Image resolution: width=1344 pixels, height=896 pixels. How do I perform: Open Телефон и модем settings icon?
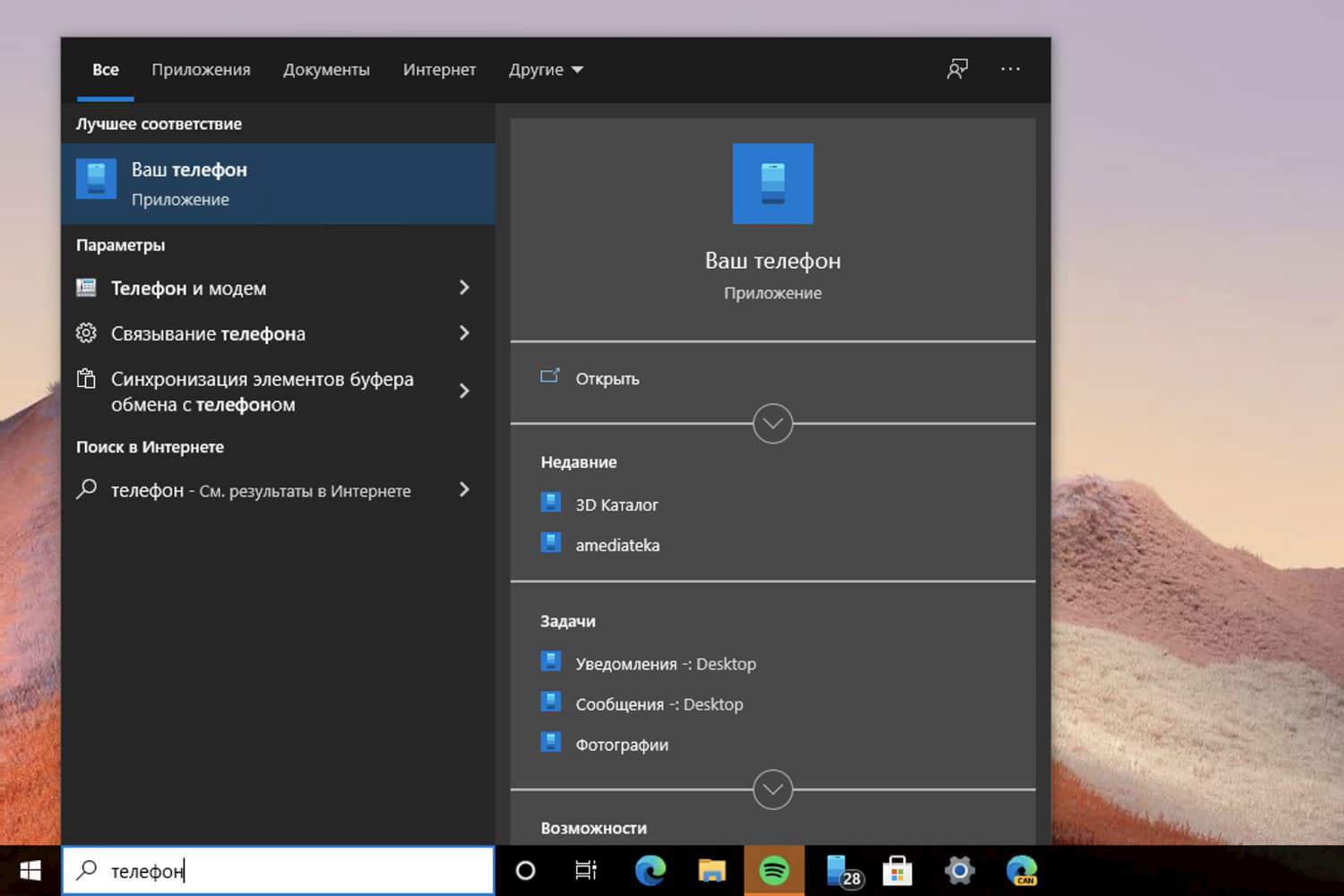(x=86, y=287)
